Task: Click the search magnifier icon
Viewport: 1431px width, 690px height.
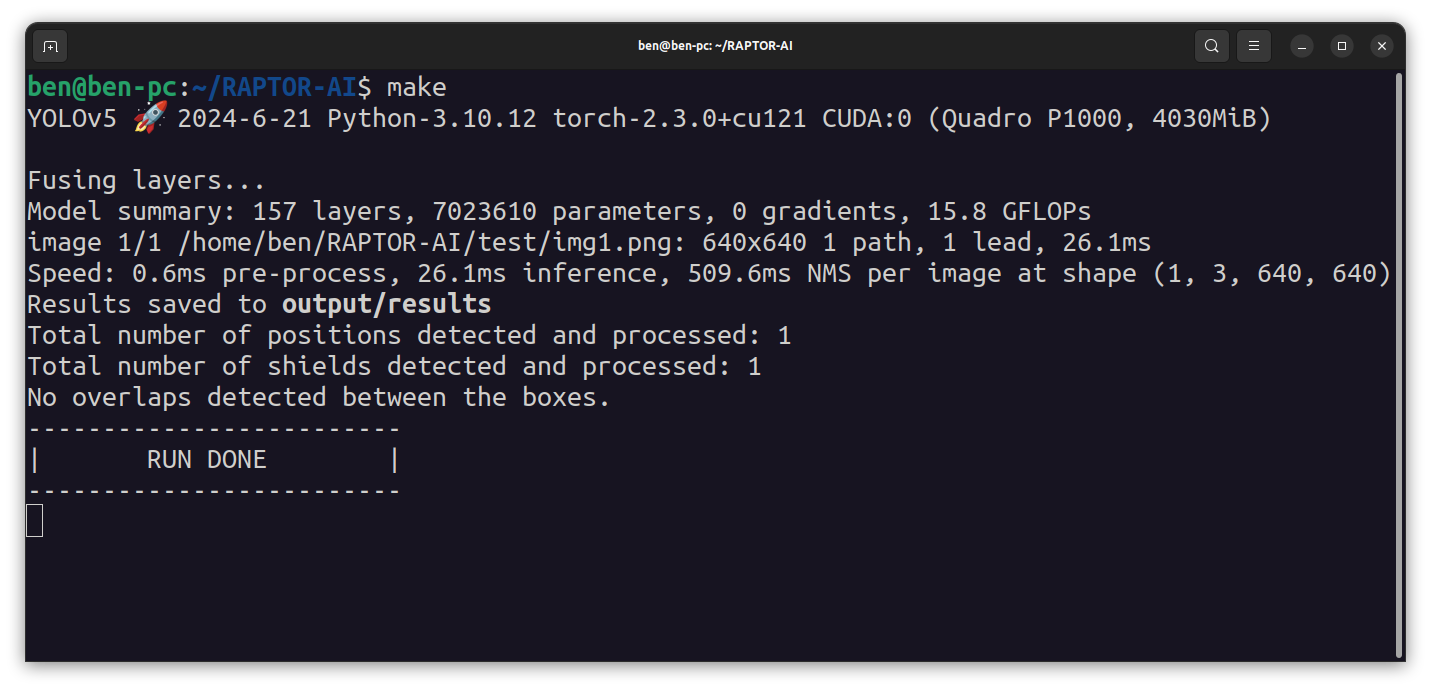Action: pos(1211,46)
